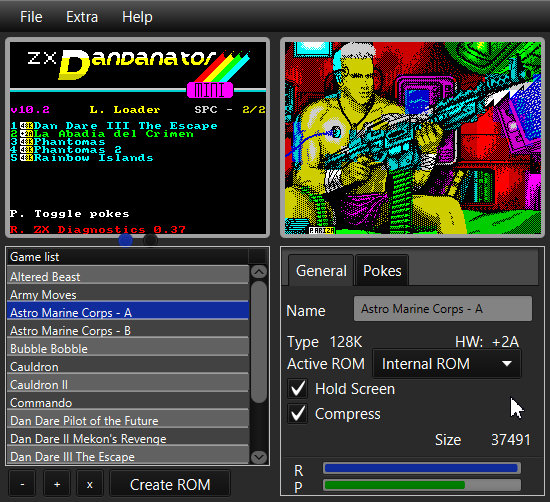This screenshot has height=502, width=550.
Task: Toggle the Hold Screen checkbox
Action: (x=297, y=389)
